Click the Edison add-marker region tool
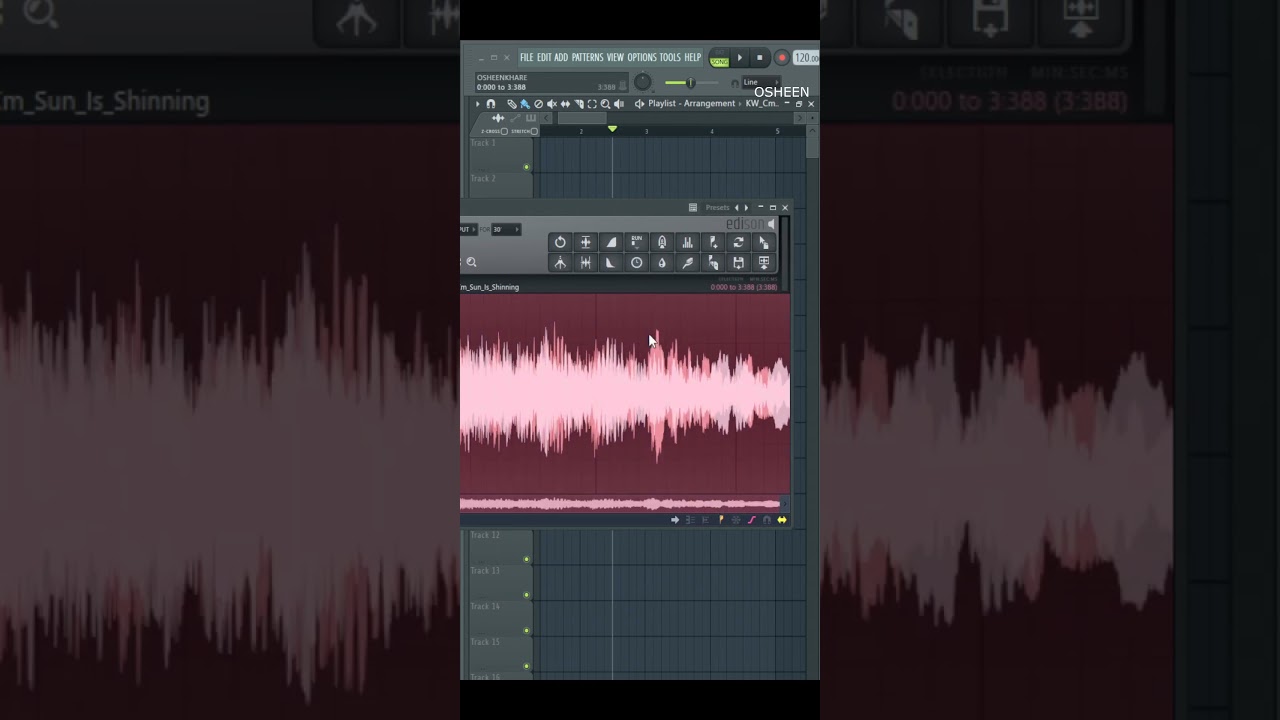 713,242
